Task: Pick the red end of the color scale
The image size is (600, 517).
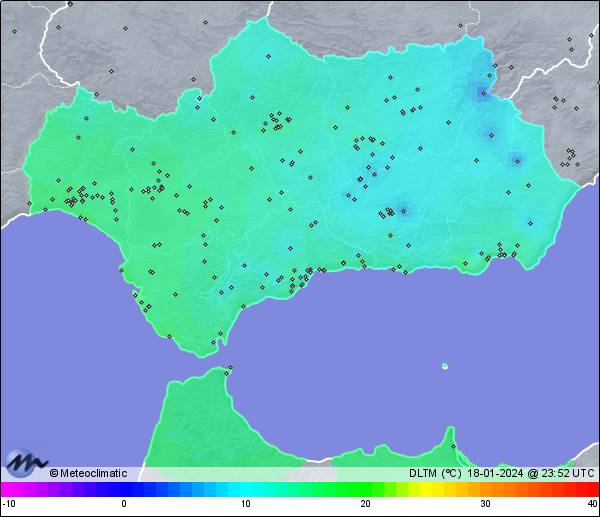Action: click(x=591, y=489)
